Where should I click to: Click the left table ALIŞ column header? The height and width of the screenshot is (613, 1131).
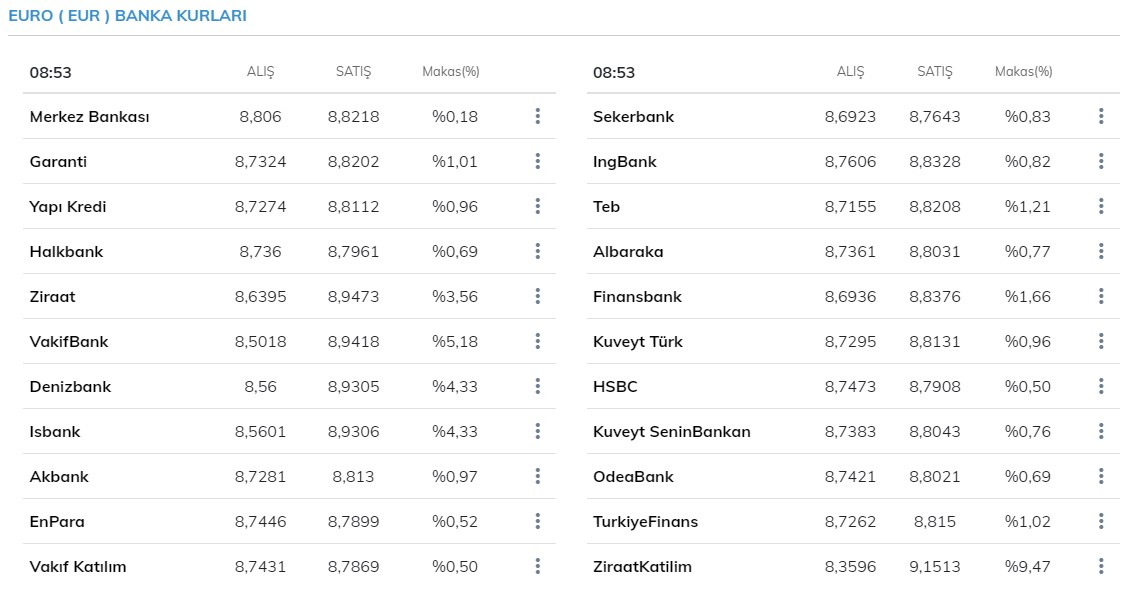260,72
